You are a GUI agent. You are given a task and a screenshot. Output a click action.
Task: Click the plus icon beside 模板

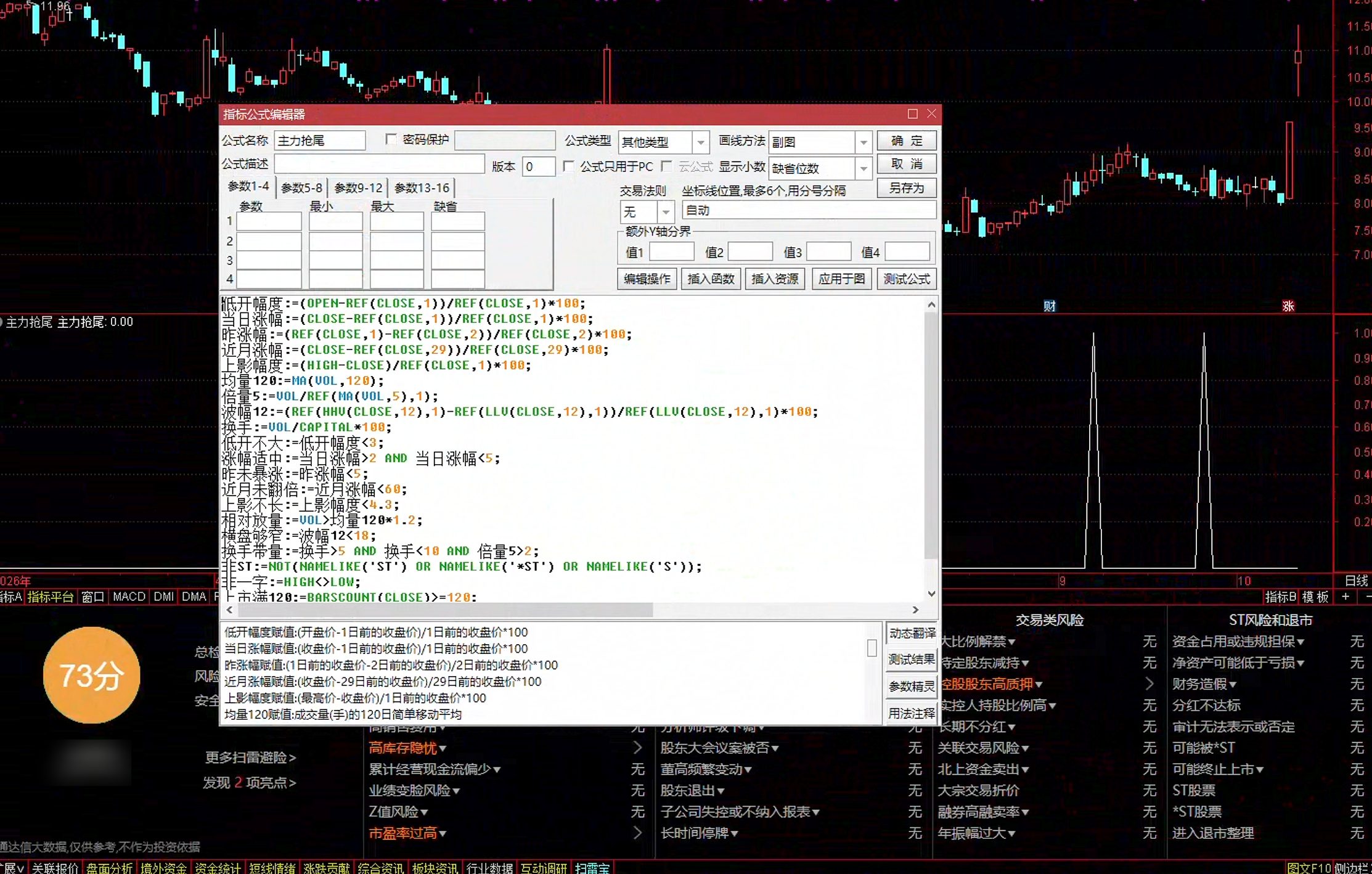[1345, 597]
